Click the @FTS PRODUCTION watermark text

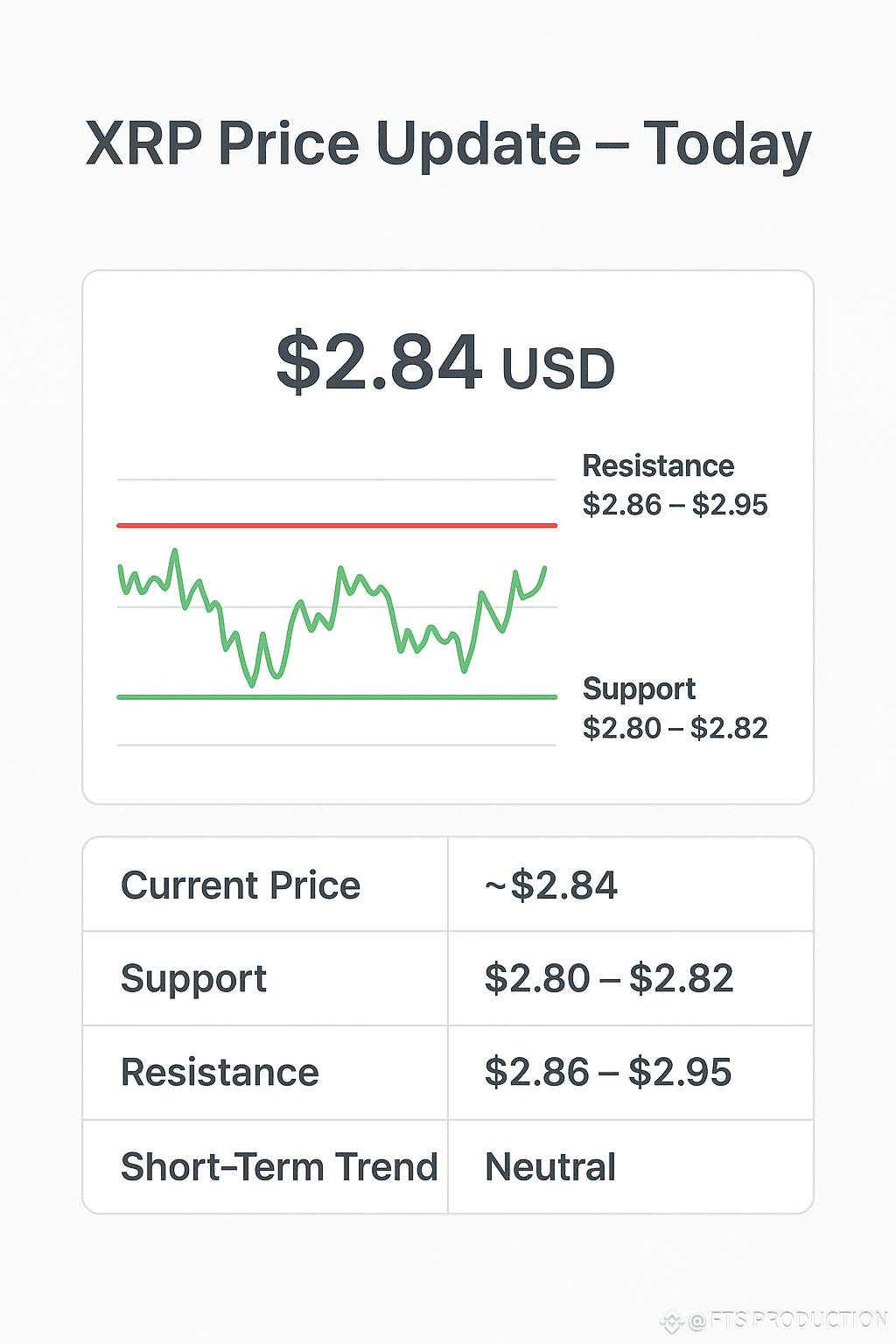[787, 1320]
